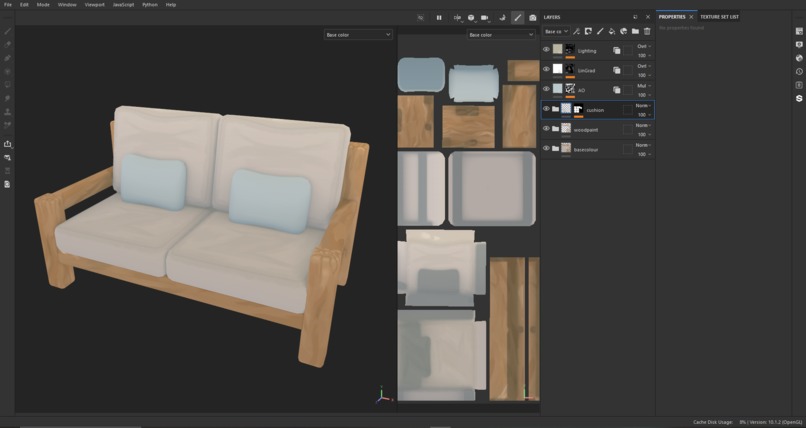806x428 pixels.
Task: Change the AO layer Mul blend mode
Action: (643, 86)
